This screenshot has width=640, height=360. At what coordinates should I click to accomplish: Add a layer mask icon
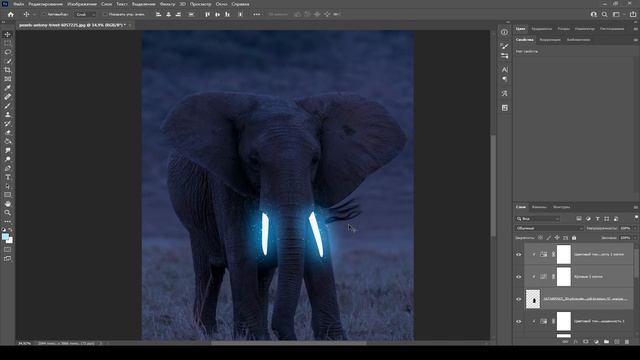click(x=586, y=342)
